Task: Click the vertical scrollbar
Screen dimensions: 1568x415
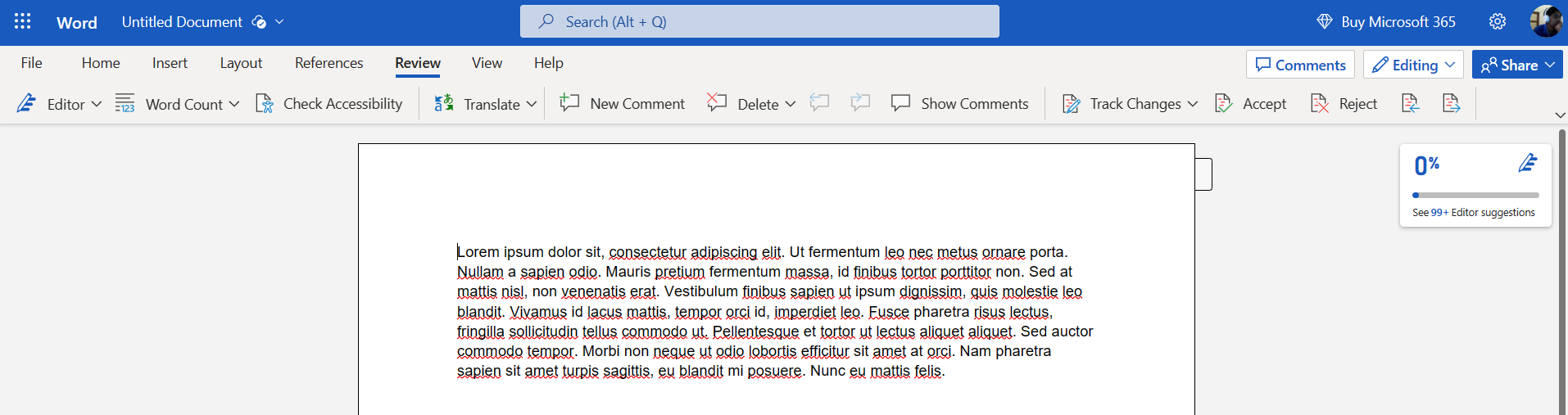Action: point(1562,270)
